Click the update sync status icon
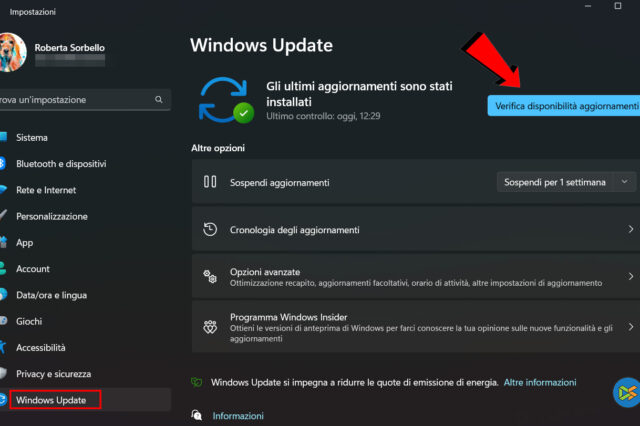This screenshot has height=426, width=640. [226, 100]
